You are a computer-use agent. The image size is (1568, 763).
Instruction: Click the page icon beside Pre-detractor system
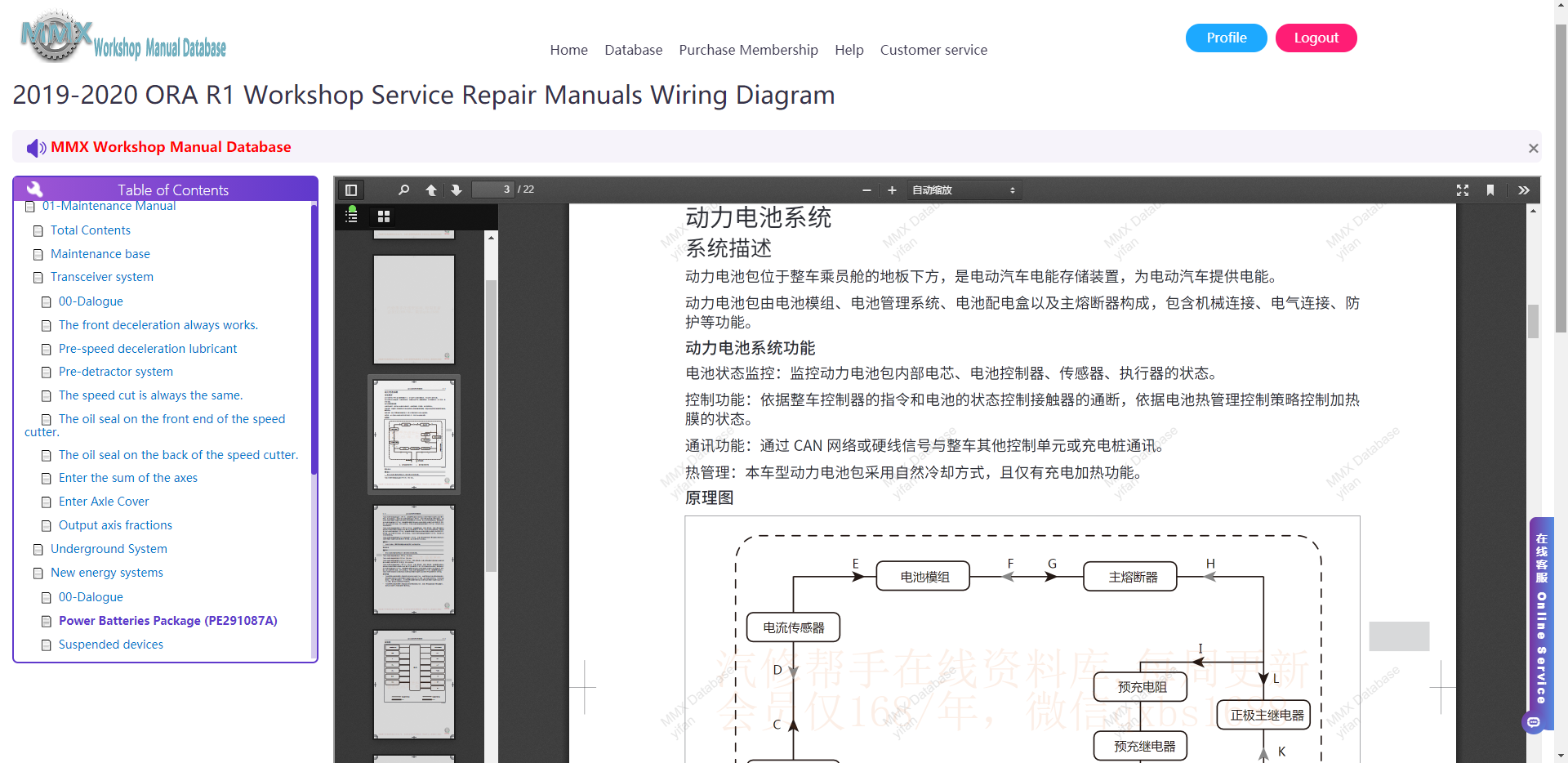pos(47,373)
